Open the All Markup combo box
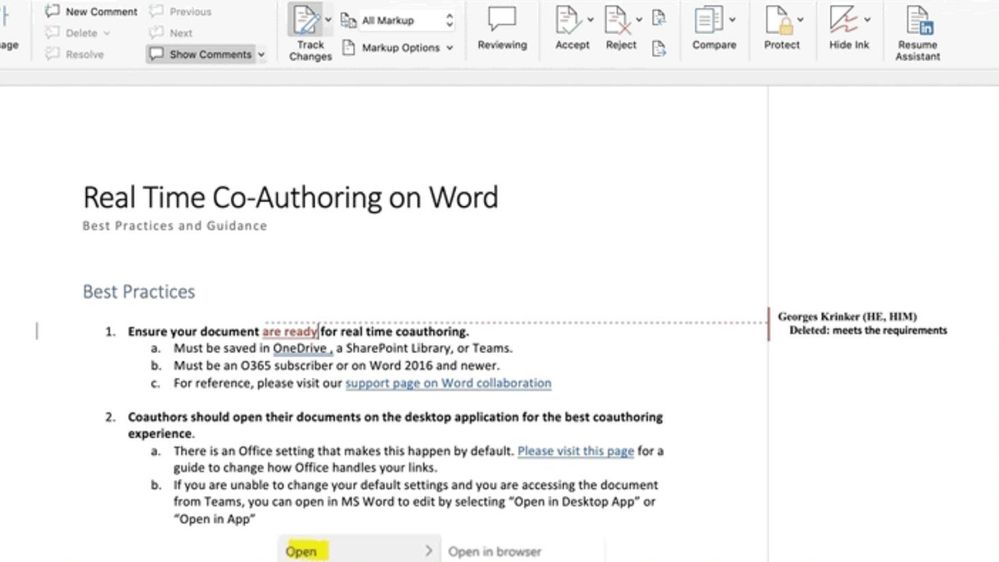 pos(407,20)
